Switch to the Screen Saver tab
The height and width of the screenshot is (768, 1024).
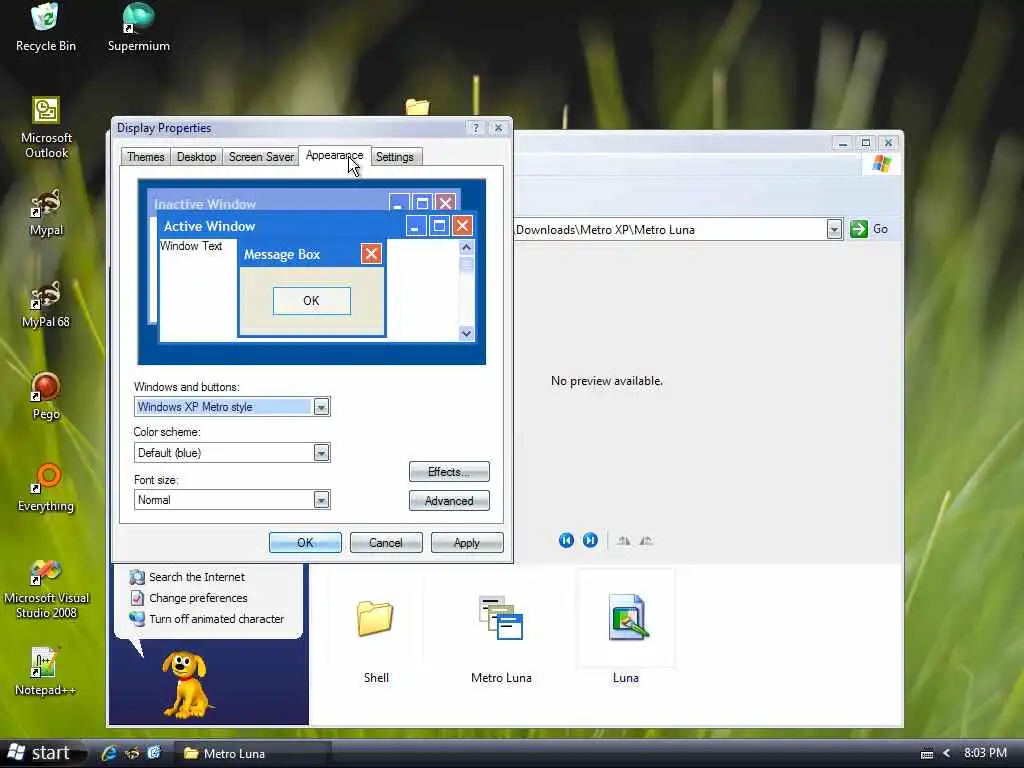(261, 157)
